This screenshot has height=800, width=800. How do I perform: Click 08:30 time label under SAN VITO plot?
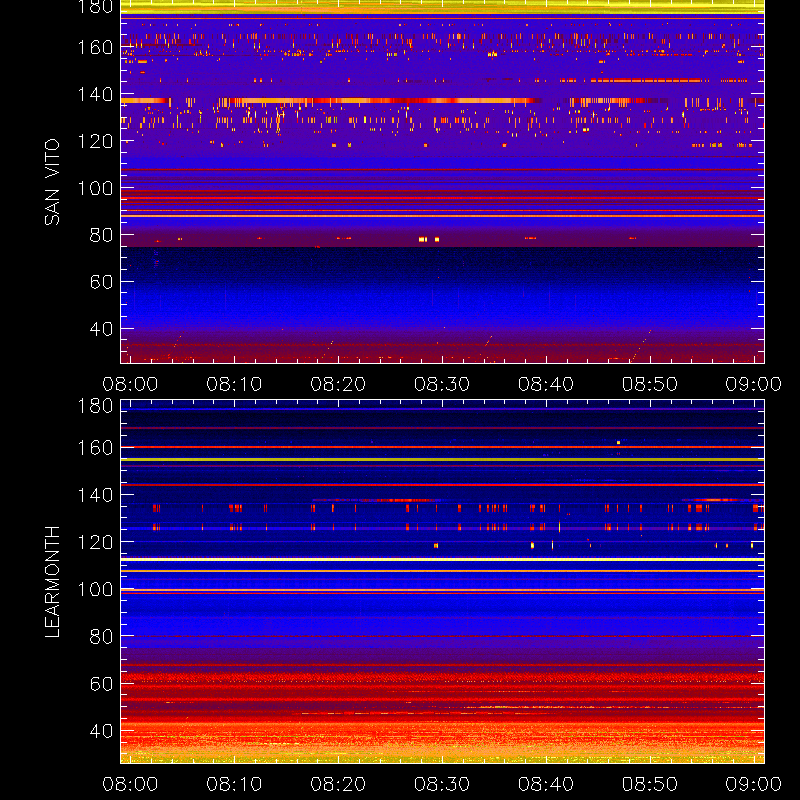click(x=442, y=384)
